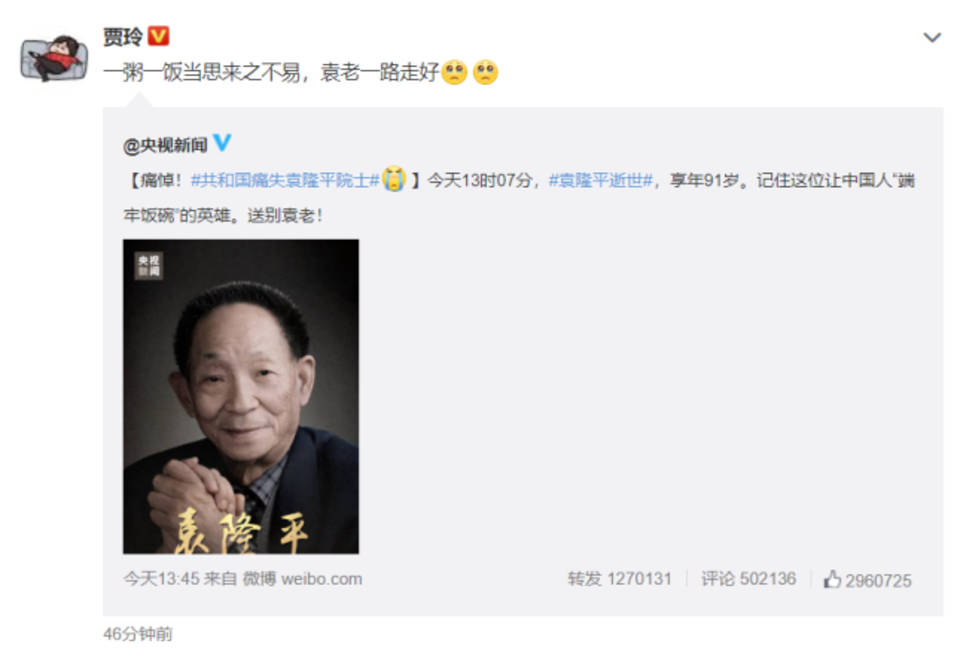Click the 央视新闻 watermark logo on photo
The width and height of the screenshot is (954, 666).
[148, 266]
